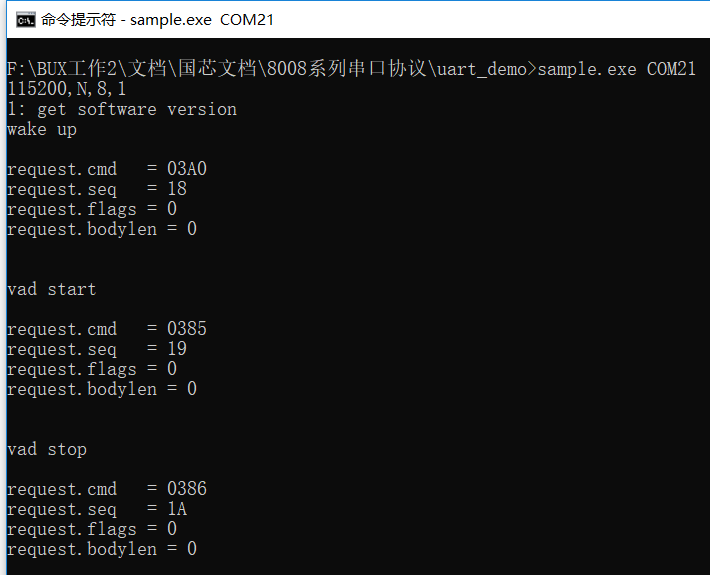Click the '115200,N,8,1' serial settings line
Image resolution: width=710 pixels, height=575 pixels.
[67, 89]
